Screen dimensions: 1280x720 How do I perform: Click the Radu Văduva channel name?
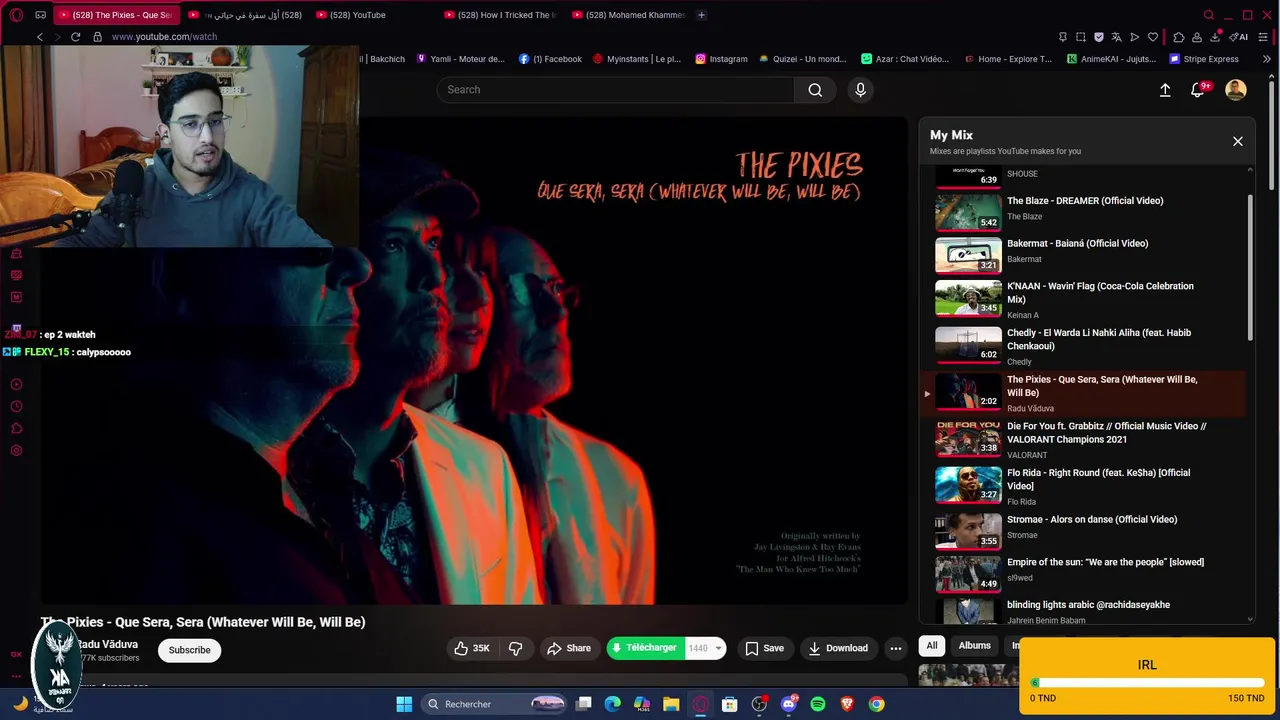(x=108, y=644)
